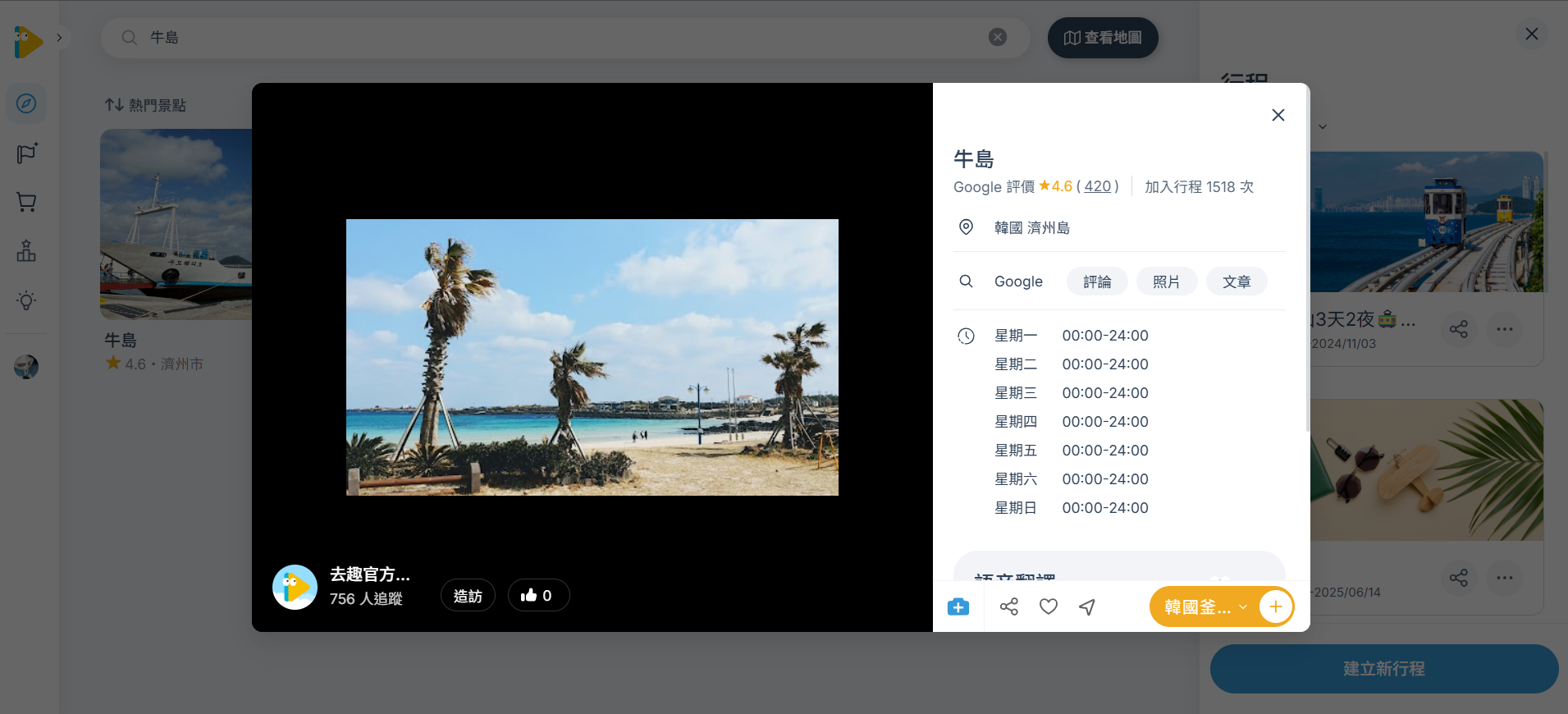Click the navigation arrow icon
This screenshot has width=1568, height=714.
(x=1087, y=606)
